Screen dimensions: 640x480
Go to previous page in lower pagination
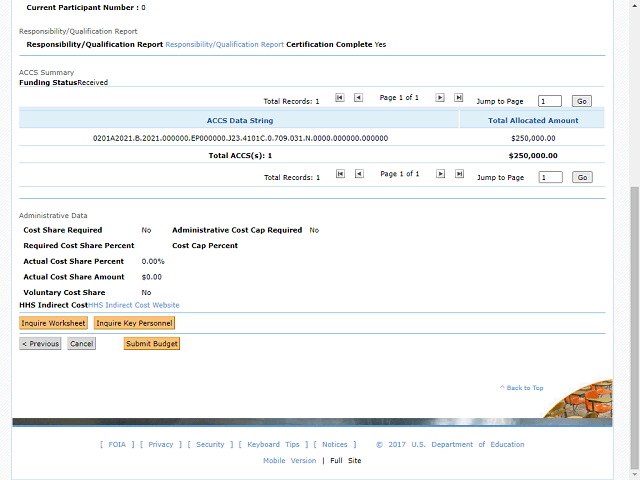click(x=359, y=174)
